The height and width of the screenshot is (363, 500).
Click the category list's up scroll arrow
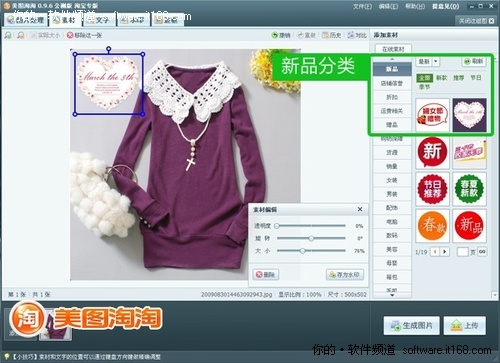click(392, 59)
